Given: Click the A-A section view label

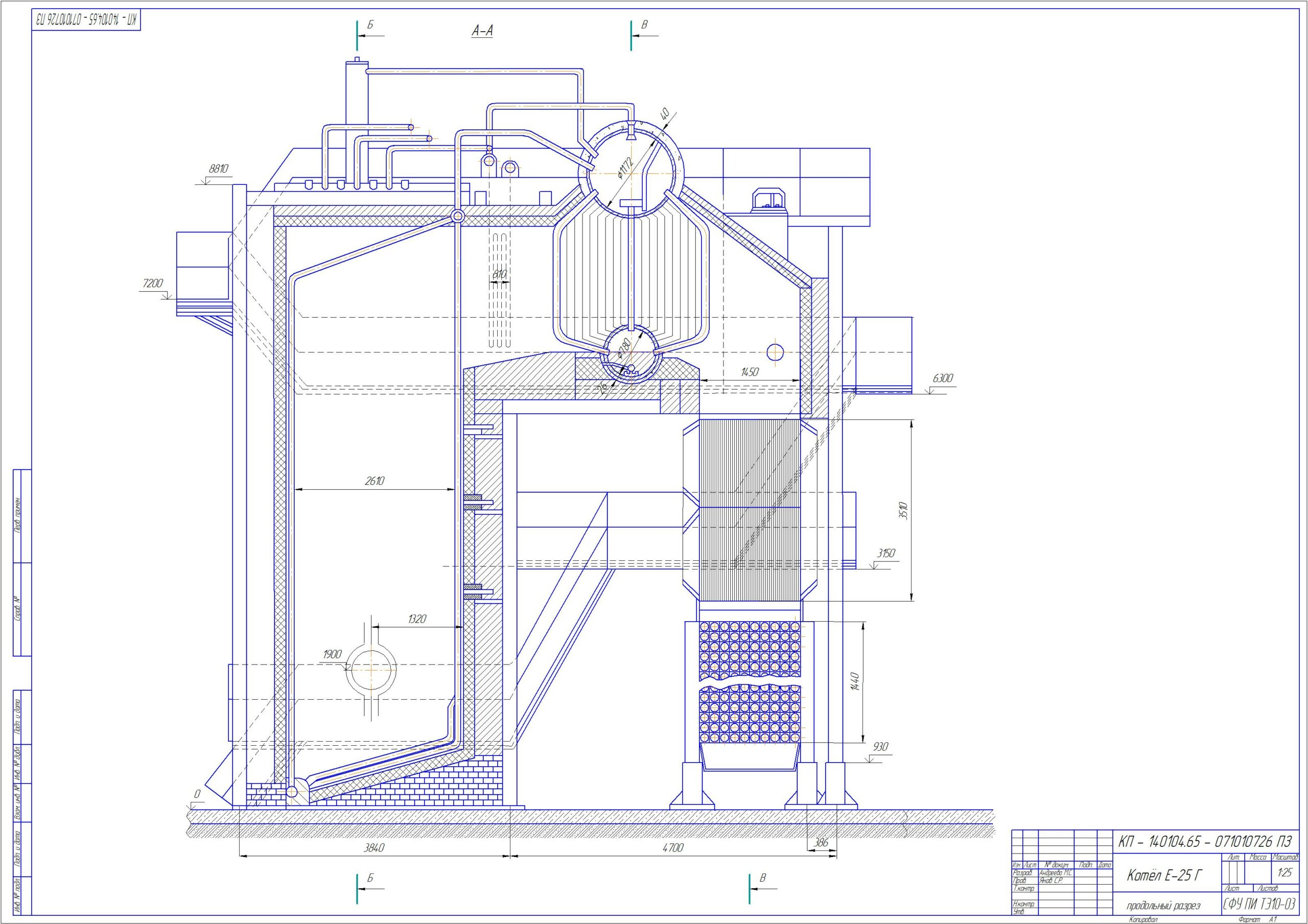Looking at the screenshot, I should (x=482, y=31).
